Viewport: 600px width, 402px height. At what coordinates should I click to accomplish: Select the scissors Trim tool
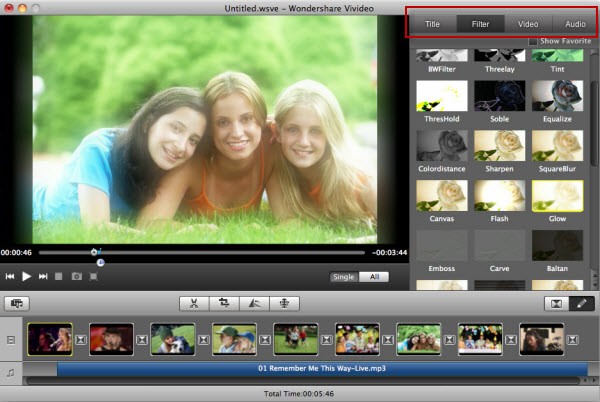pyautogui.click(x=194, y=304)
